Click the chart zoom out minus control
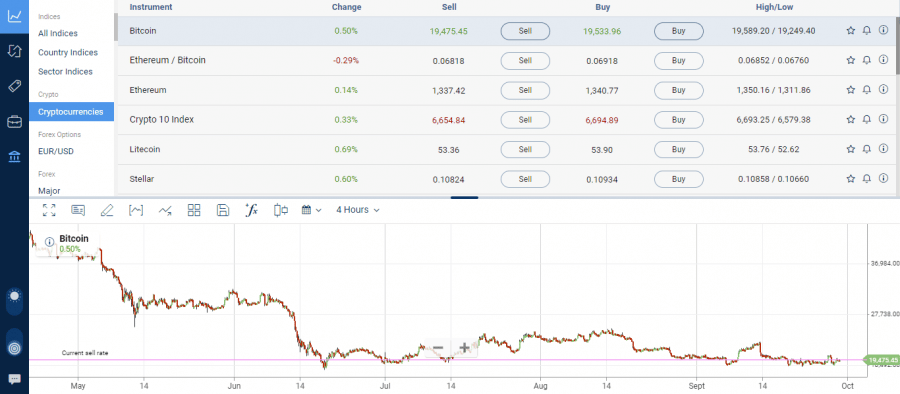This screenshot has height=394, width=900. point(438,347)
